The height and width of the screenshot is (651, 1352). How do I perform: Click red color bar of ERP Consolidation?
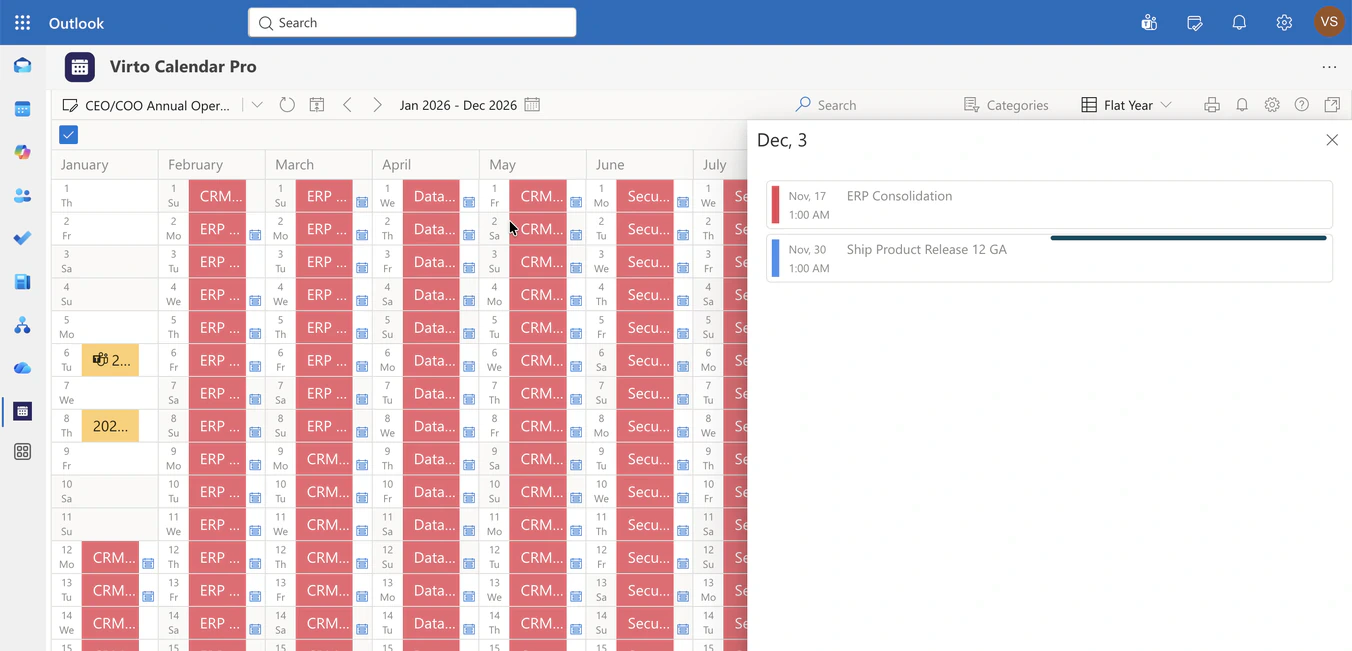775,205
